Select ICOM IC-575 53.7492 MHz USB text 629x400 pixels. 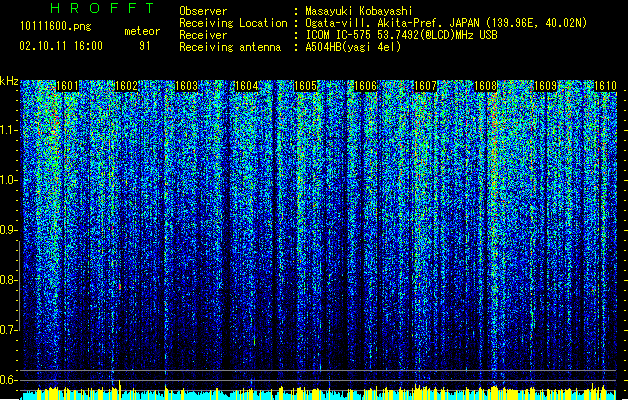[402, 35]
